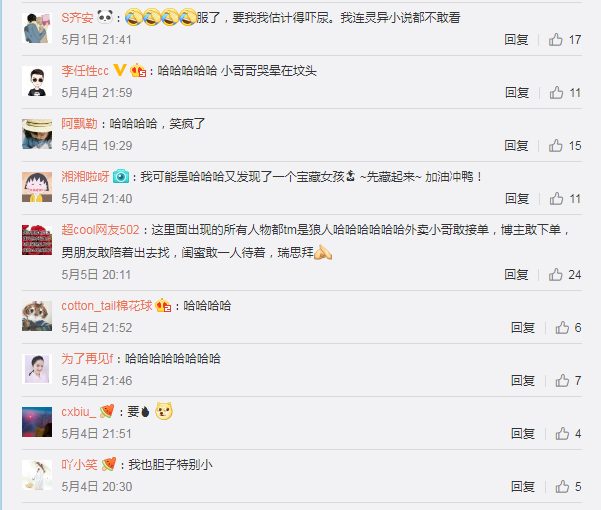Click the camera badge next to 湘湘啦呀
The width and height of the screenshot is (601, 510).
(x=121, y=177)
